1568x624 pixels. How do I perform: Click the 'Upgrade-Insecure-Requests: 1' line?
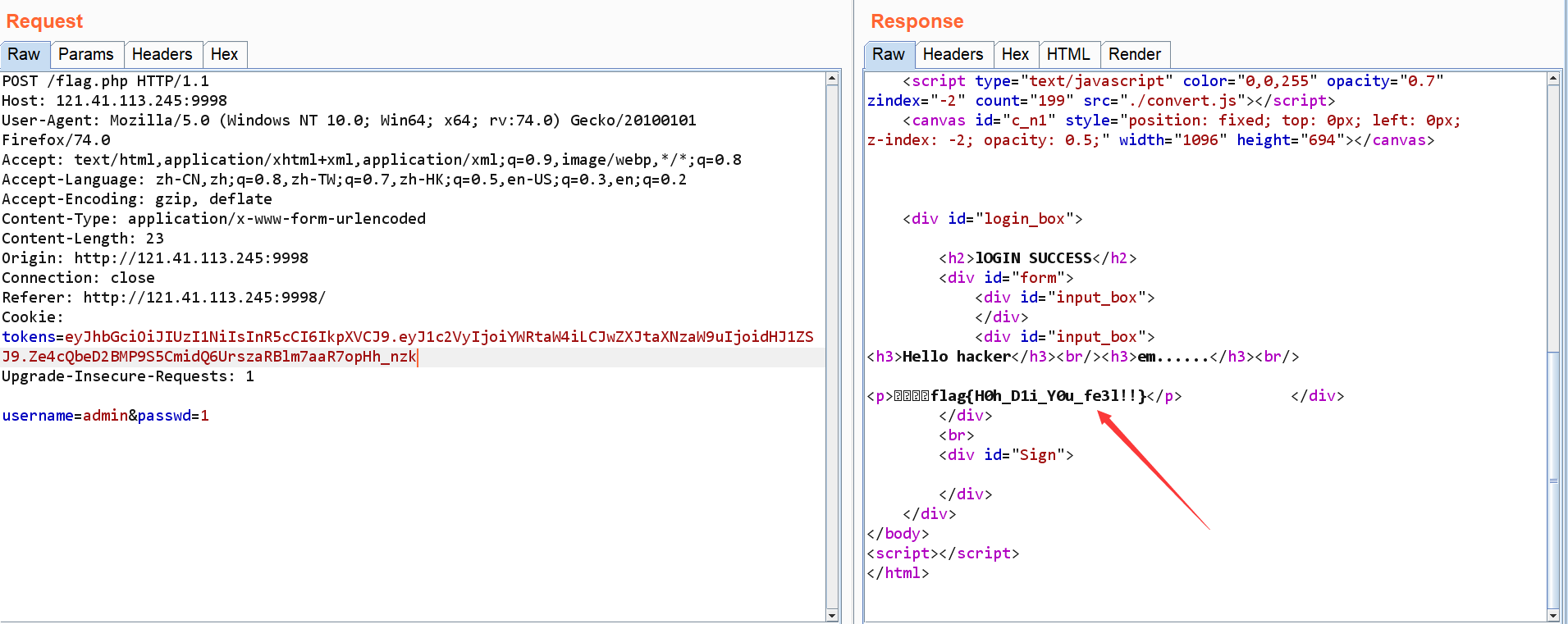tap(128, 376)
